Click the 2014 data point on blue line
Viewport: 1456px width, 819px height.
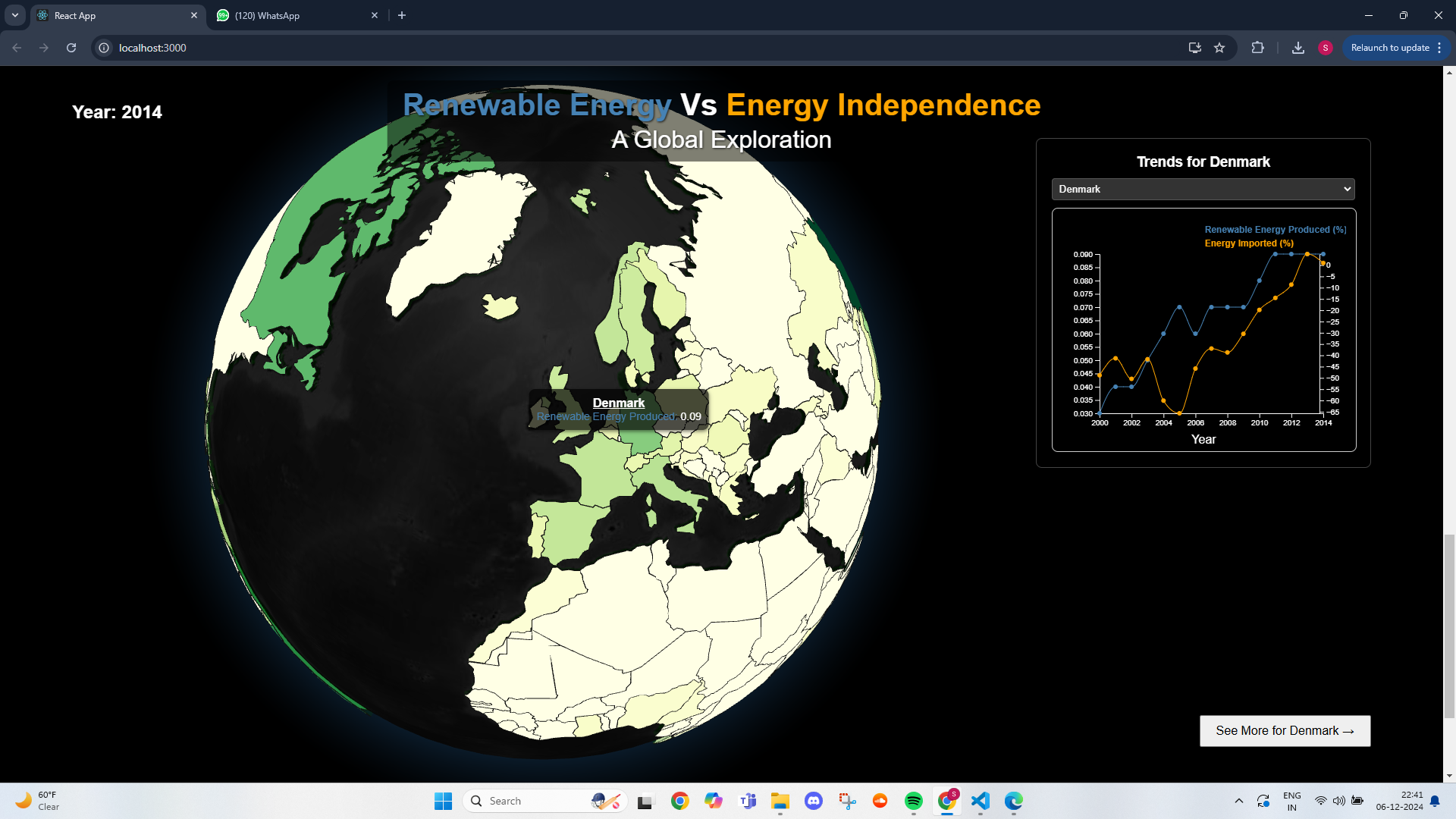(x=1323, y=254)
